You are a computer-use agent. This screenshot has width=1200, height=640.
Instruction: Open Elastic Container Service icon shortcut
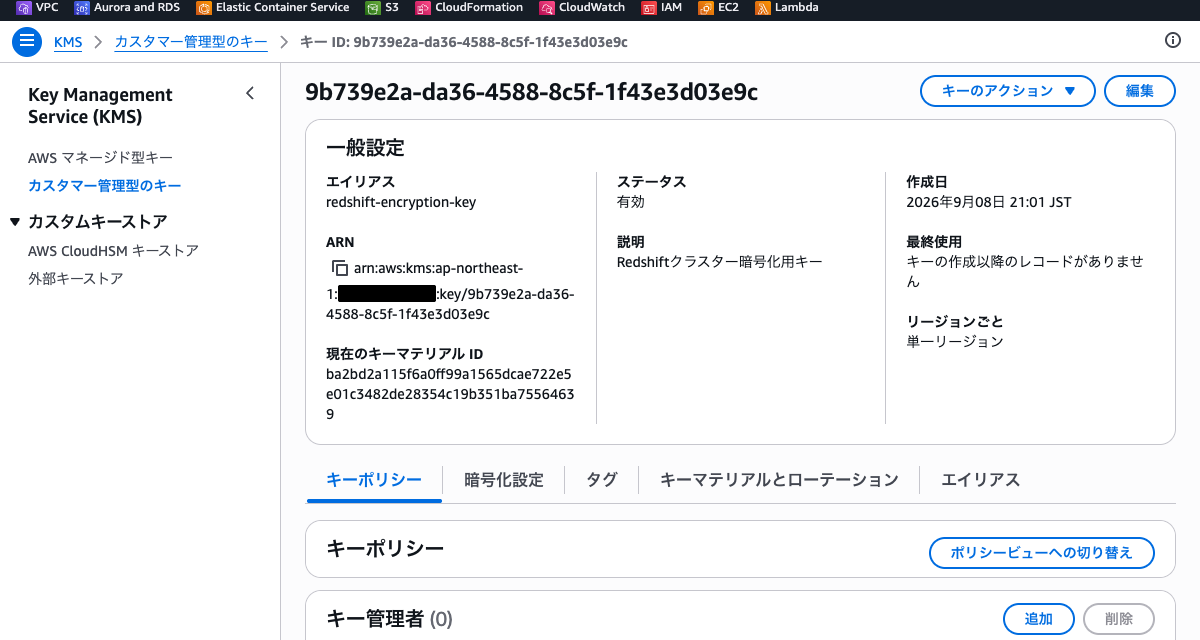204,8
